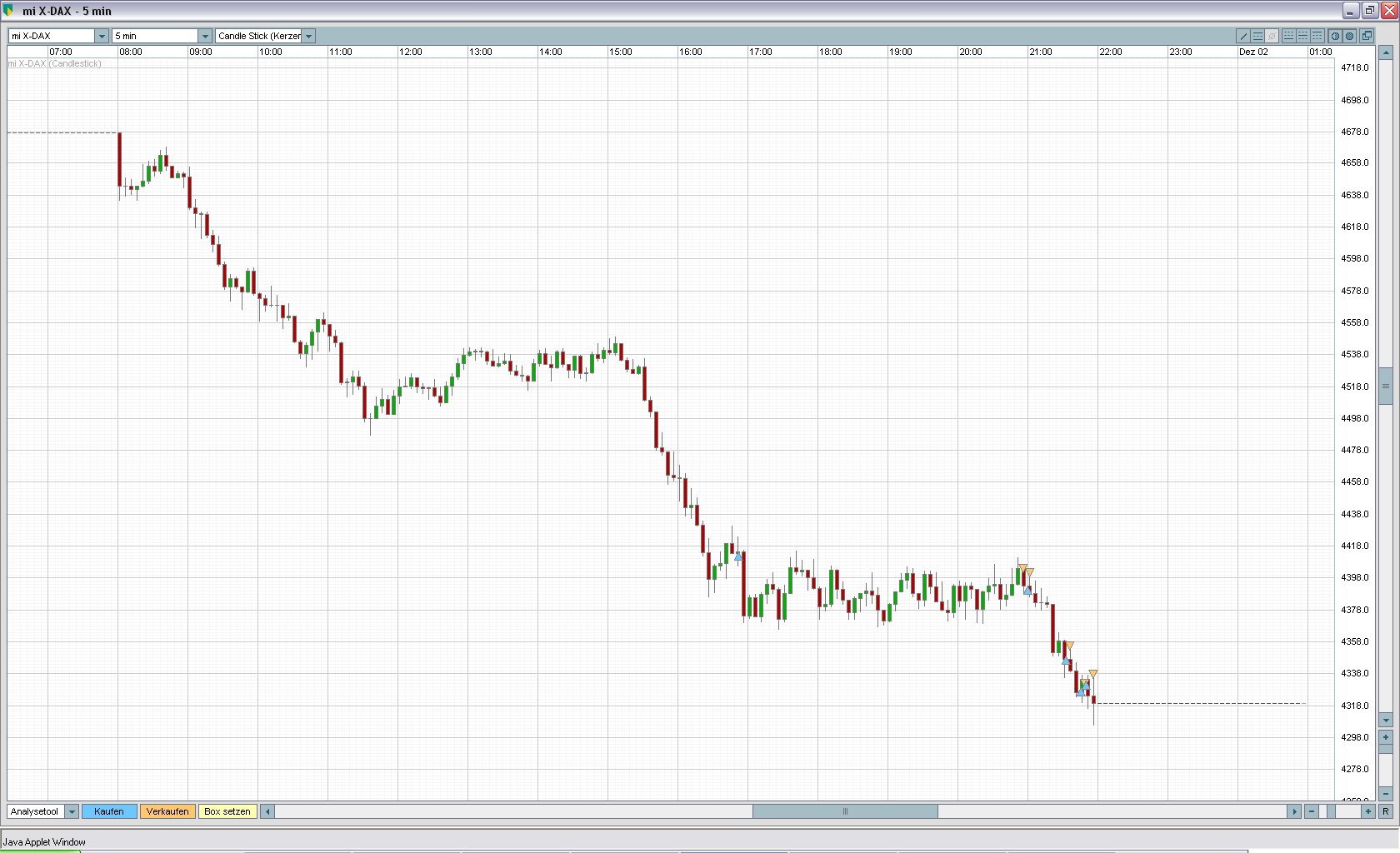Viewport: 1400px width, 853px height.
Task: Click the R reset zoom button
Action: pyautogui.click(x=1386, y=811)
